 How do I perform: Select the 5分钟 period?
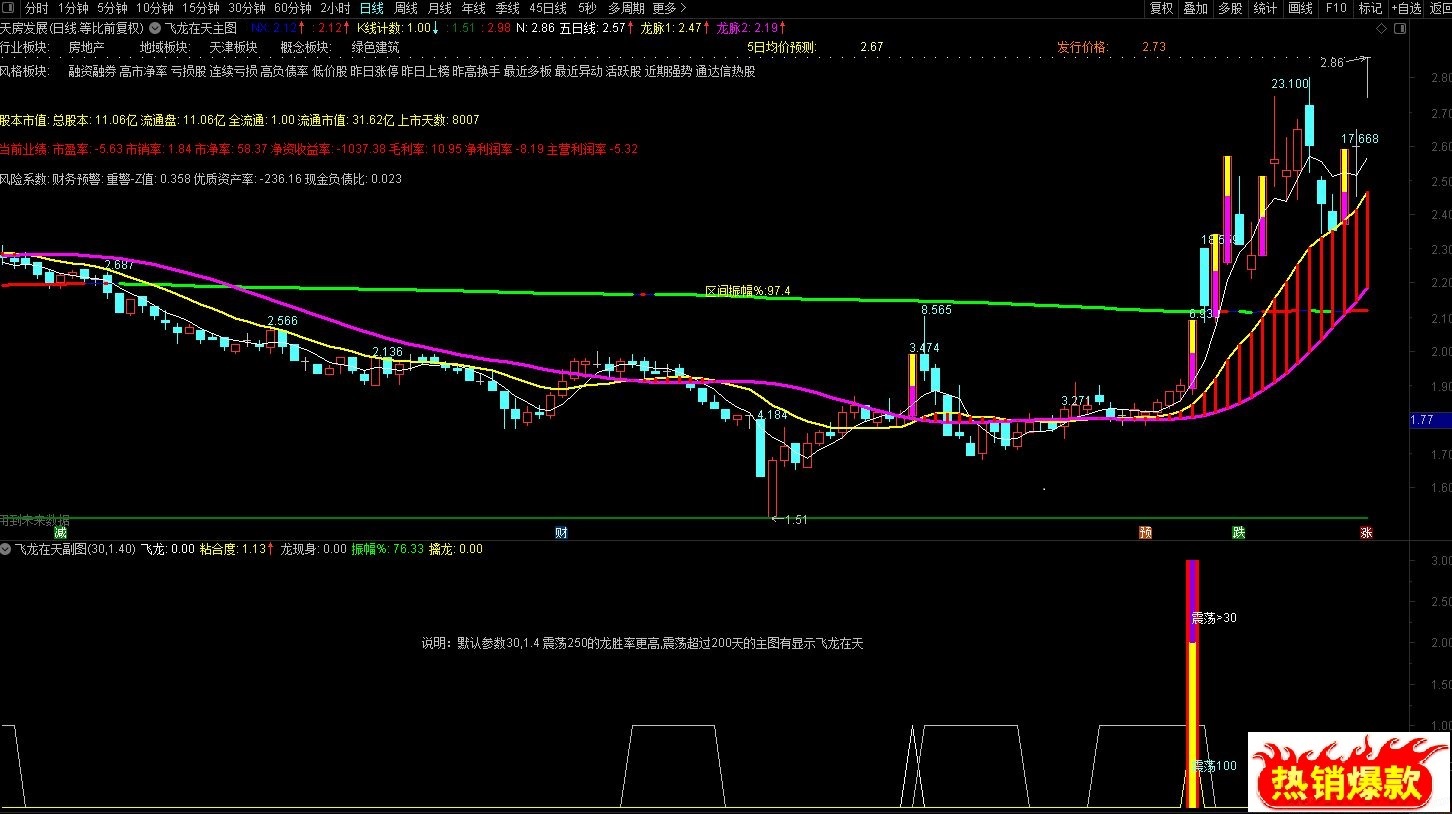pyautogui.click(x=113, y=8)
